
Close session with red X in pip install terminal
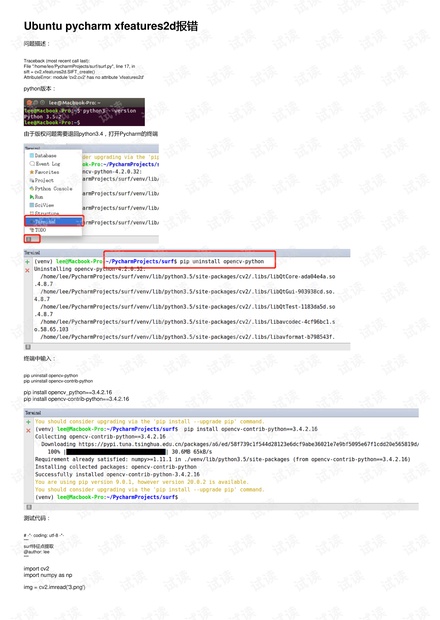coord(28,431)
